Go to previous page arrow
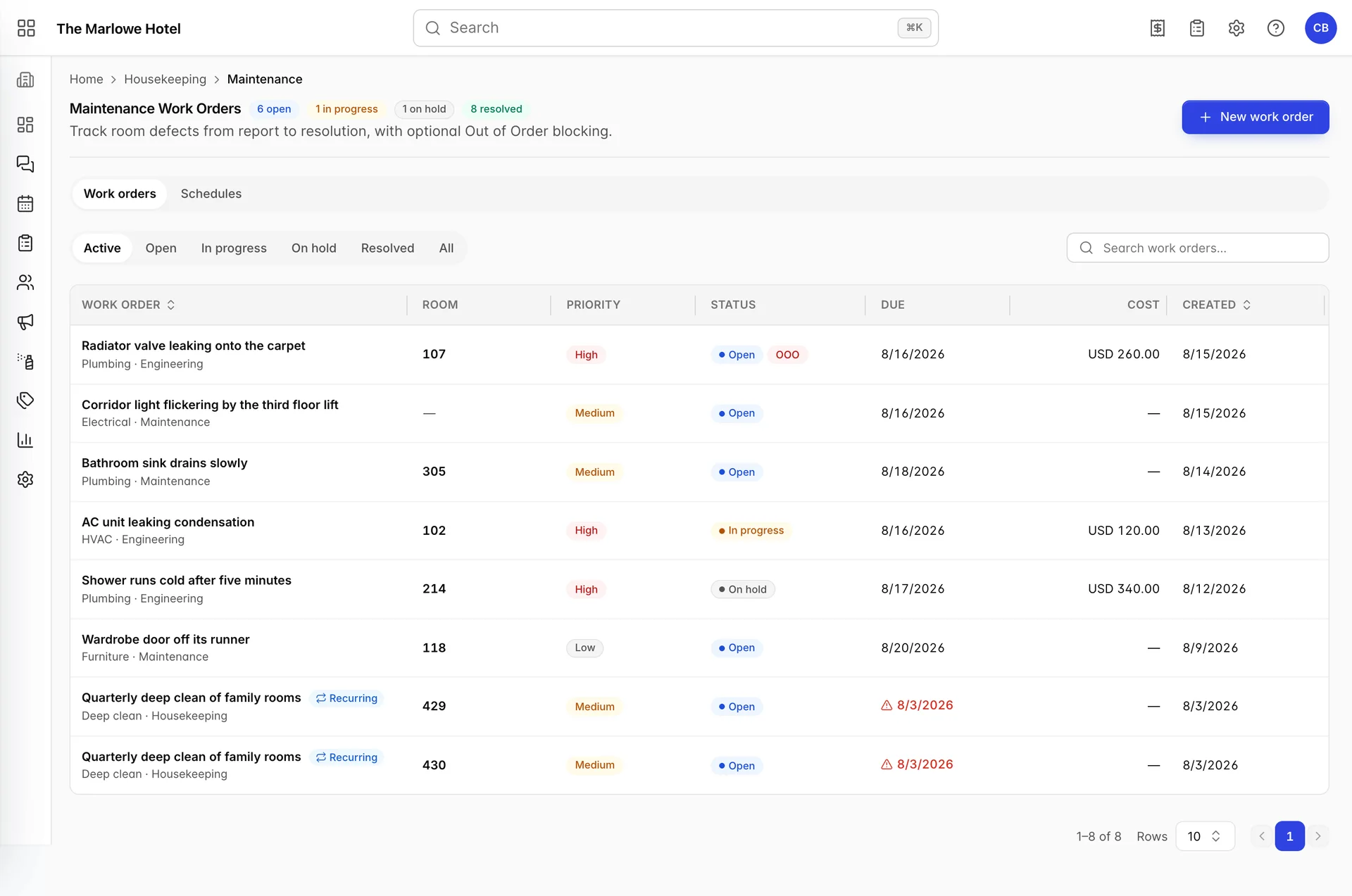This screenshot has width=1352, height=896. click(1262, 836)
